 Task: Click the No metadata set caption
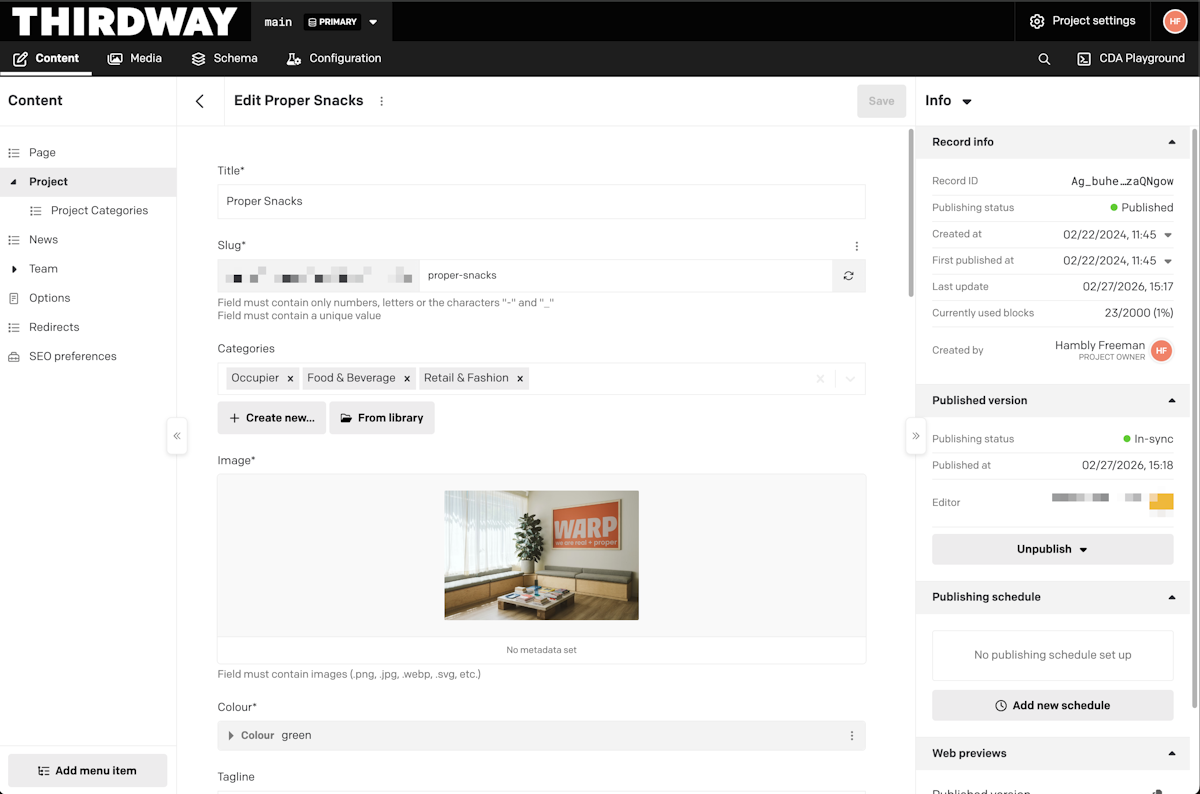point(541,650)
